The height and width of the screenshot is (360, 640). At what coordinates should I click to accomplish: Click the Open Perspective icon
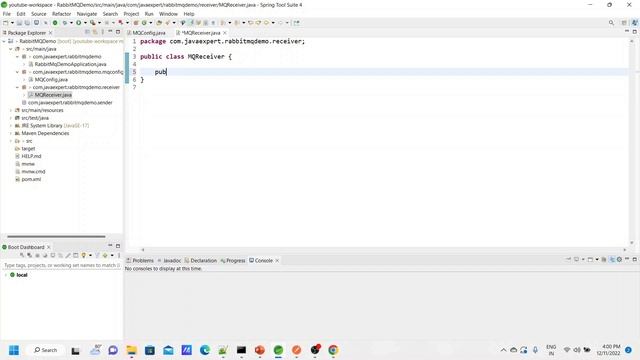coord(624,23)
